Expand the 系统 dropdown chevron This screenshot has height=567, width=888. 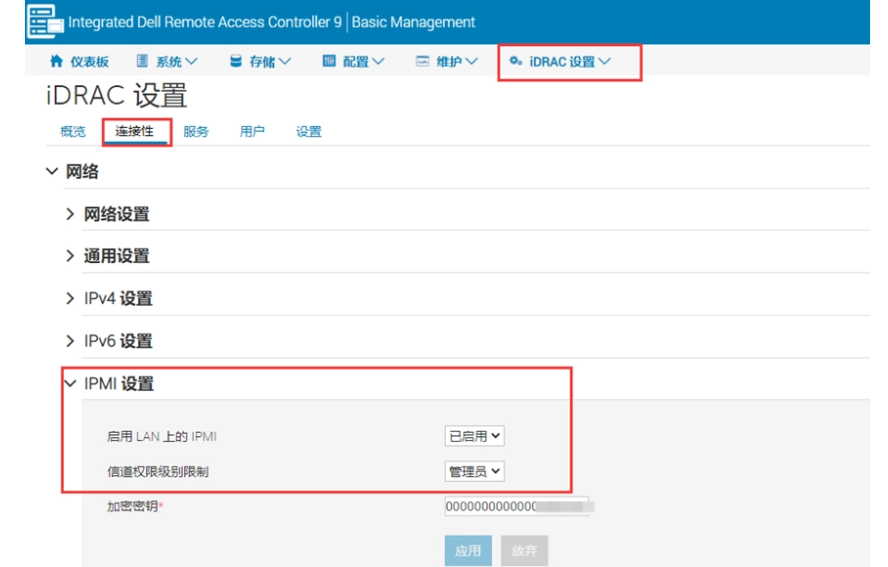point(191,61)
